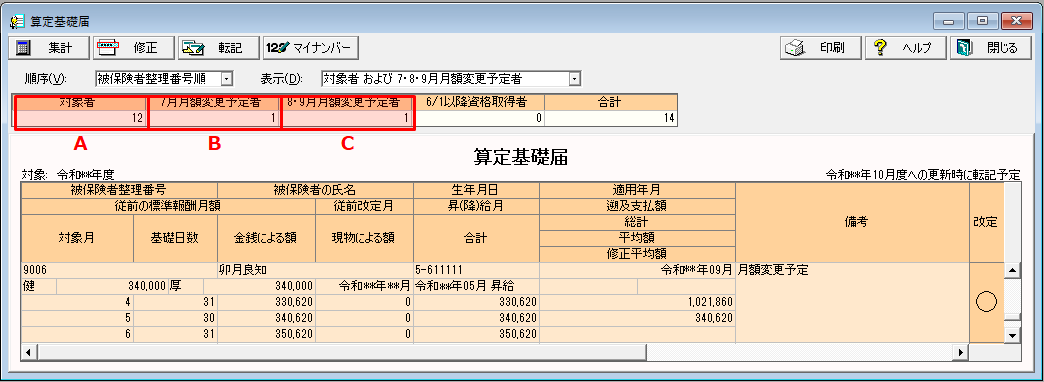Click the 月額変更予定 remark cell
This screenshot has width=1044, height=382.
(852, 303)
